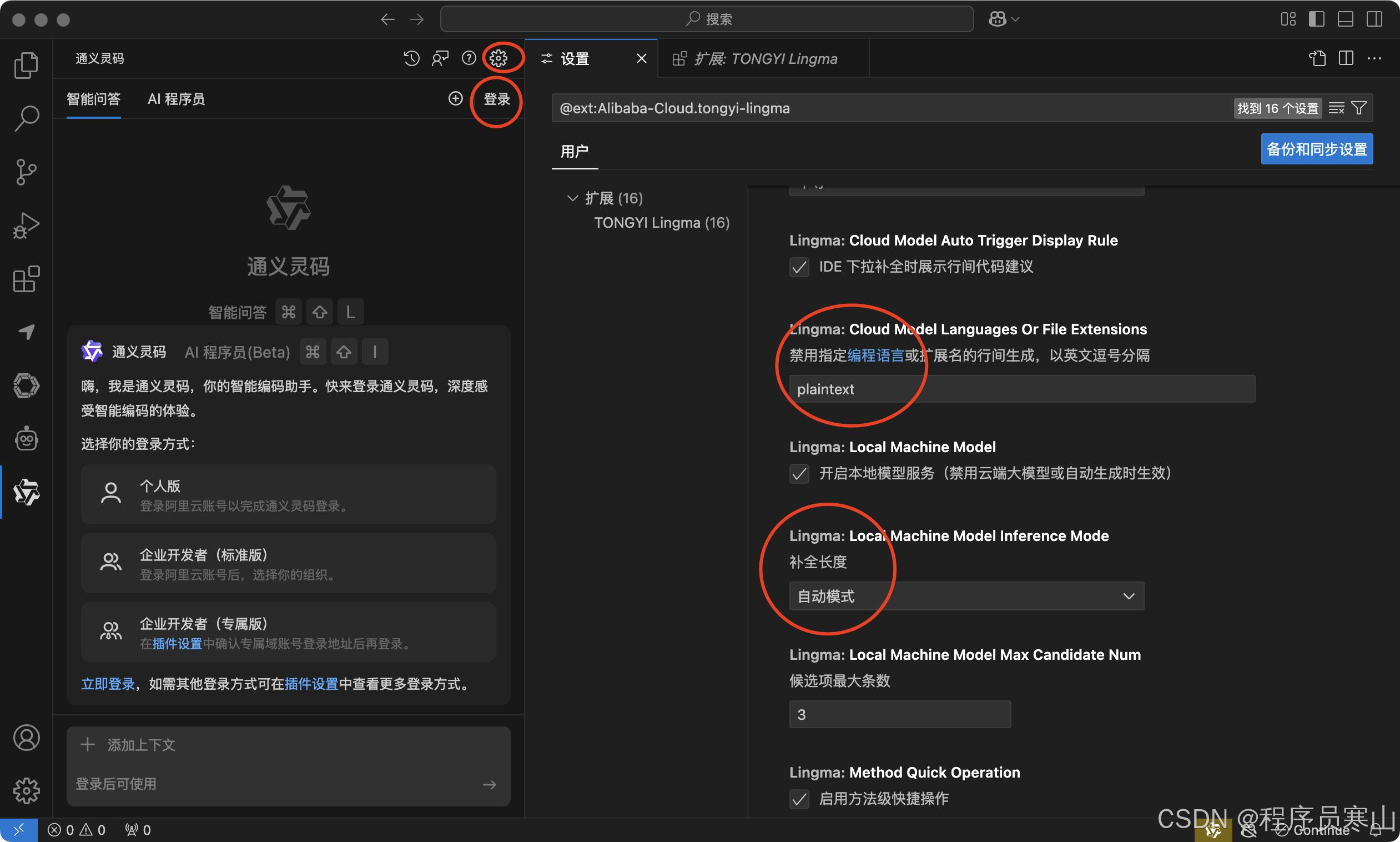Switch to 扩展: TONGYI Lingma editor tab

pos(765,58)
